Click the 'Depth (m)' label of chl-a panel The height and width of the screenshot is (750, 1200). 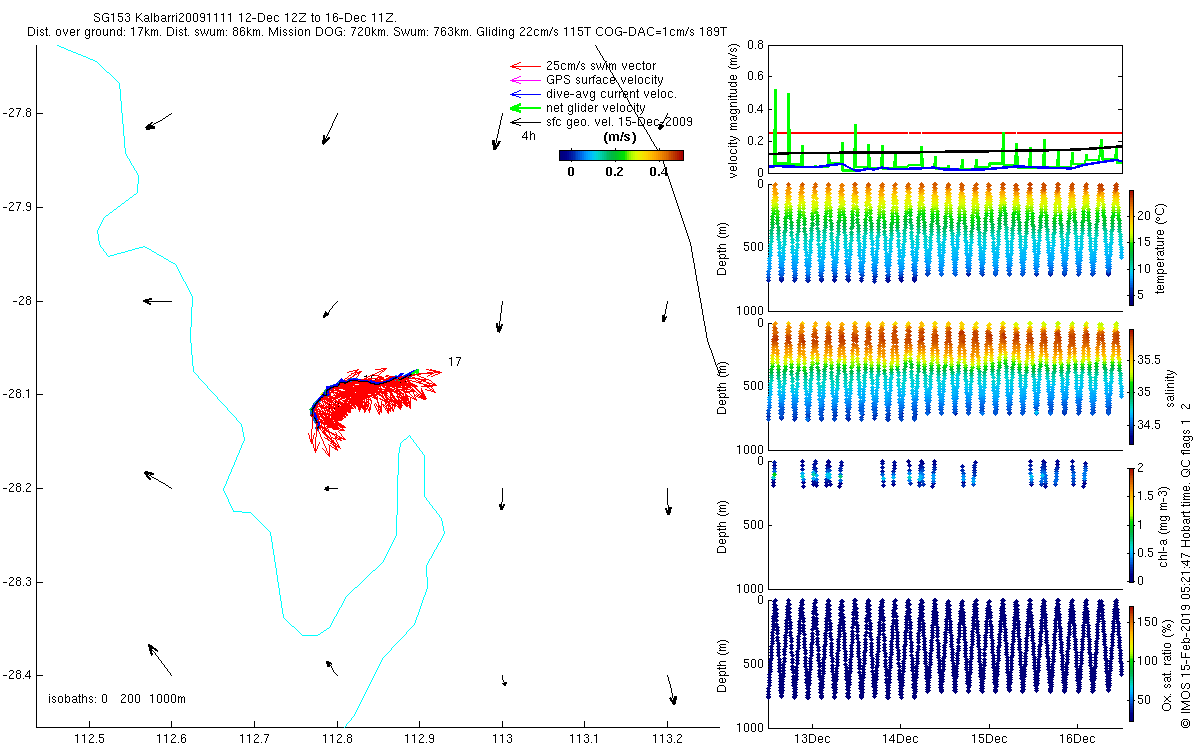click(x=724, y=525)
